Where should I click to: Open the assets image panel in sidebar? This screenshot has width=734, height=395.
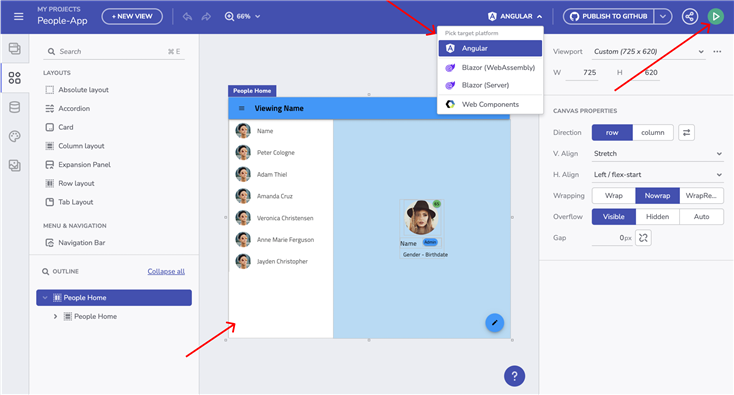pyautogui.click(x=15, y=165)
